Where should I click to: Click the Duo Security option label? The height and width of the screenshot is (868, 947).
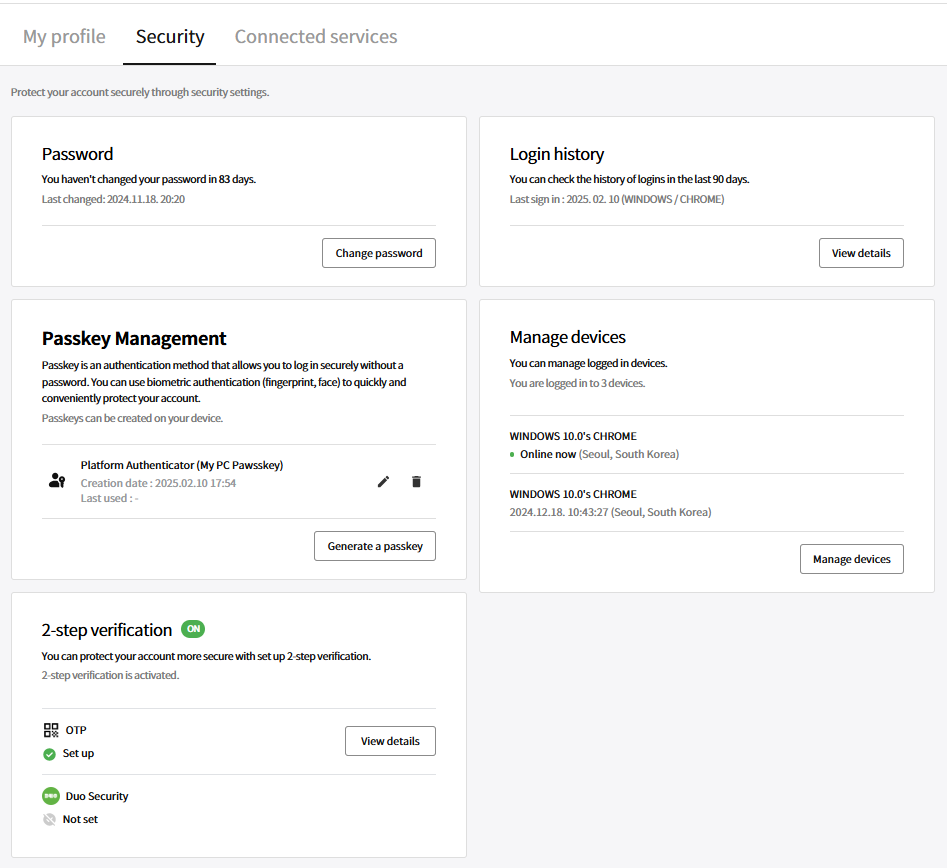pos(97,796)
